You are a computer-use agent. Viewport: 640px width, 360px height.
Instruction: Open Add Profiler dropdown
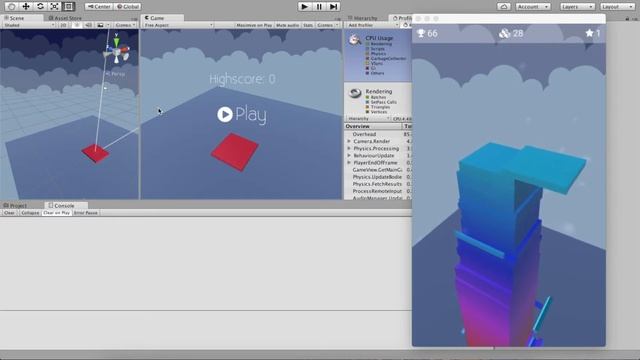[x=372, y=25]
